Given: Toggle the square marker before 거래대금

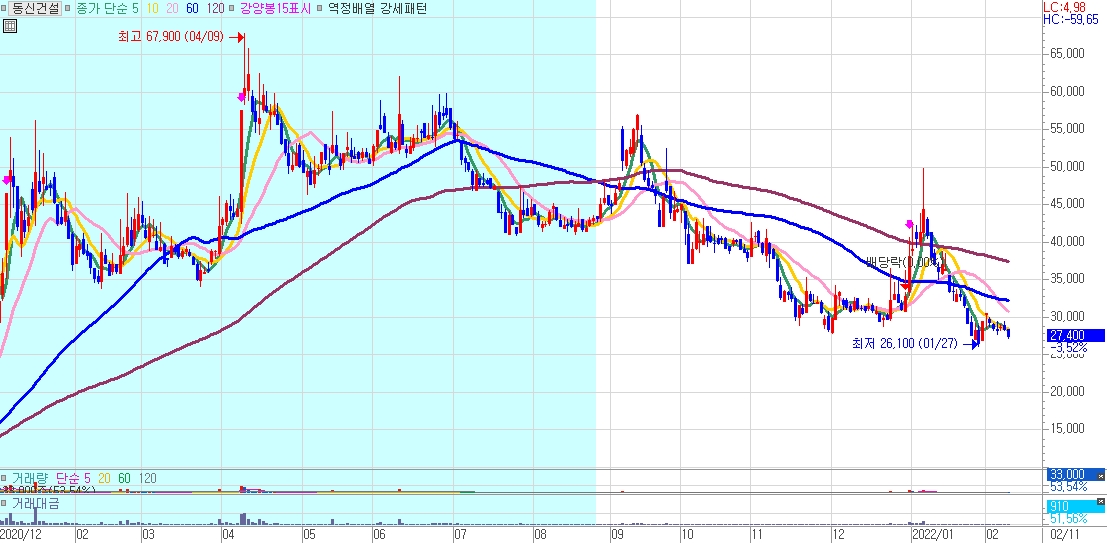Looking at the screenshot, I should (x=4, y=503).
